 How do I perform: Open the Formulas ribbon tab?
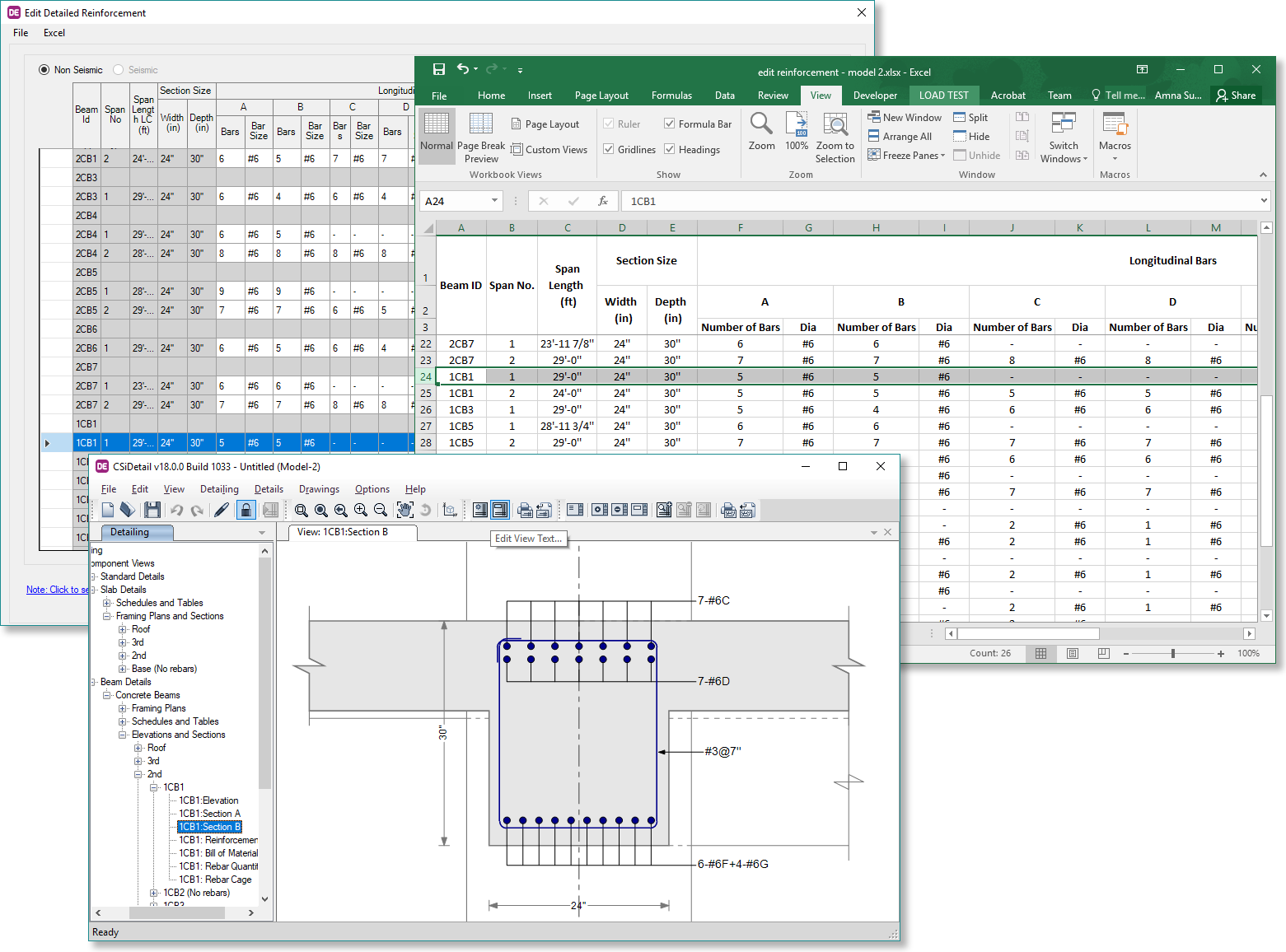tap(671, 96)
